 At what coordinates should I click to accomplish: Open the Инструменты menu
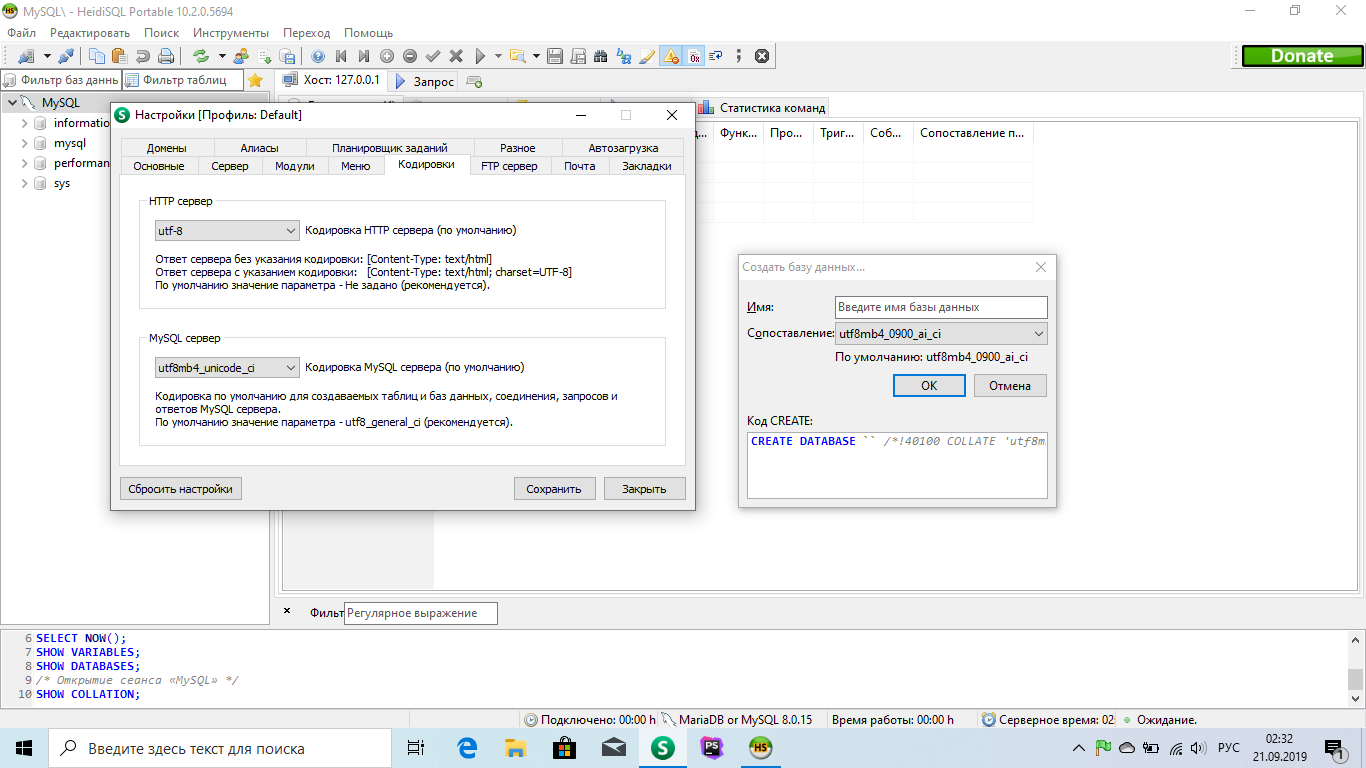click(231, 33)
